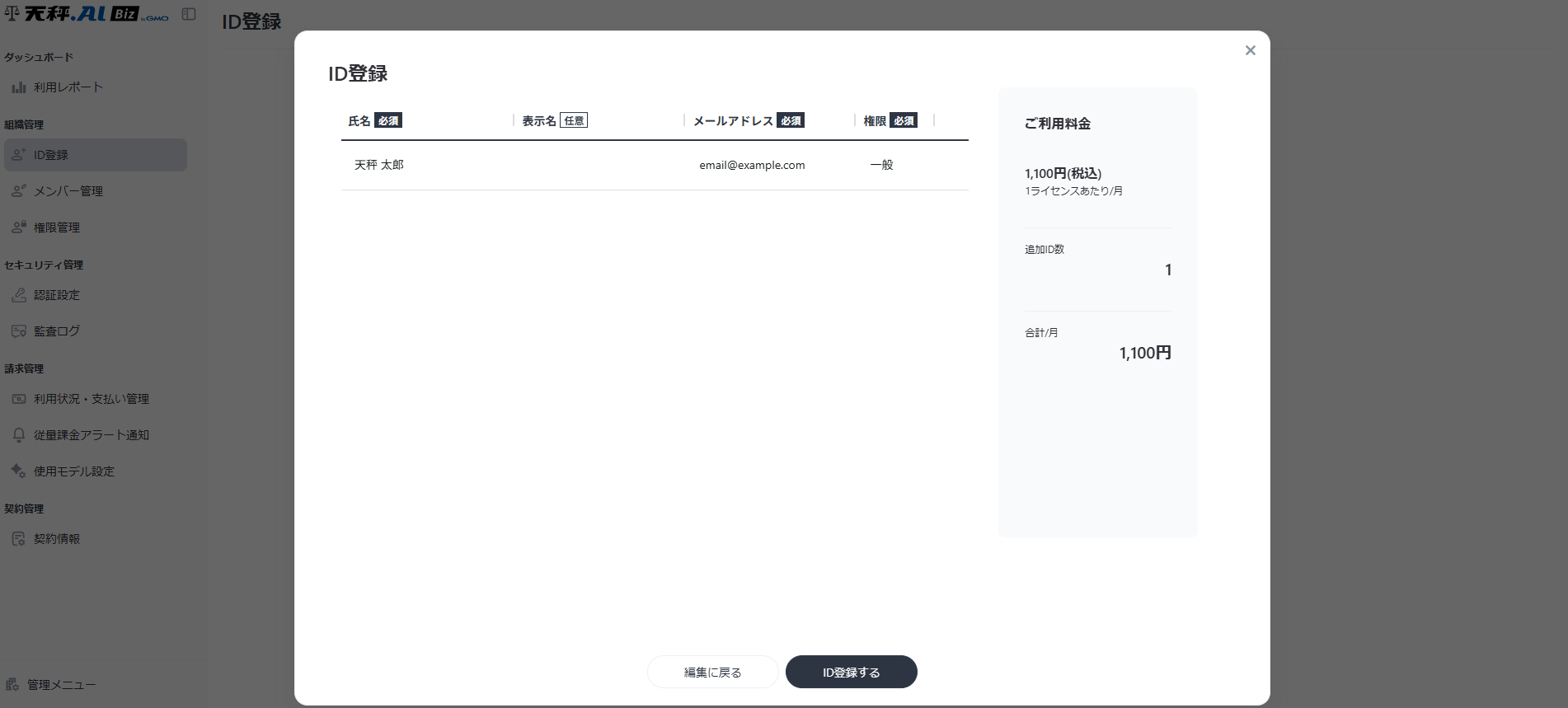Click the メールアドレス column header
Image resolution: width=1568 pixels, height=708 pixels.
click(733, 121)
